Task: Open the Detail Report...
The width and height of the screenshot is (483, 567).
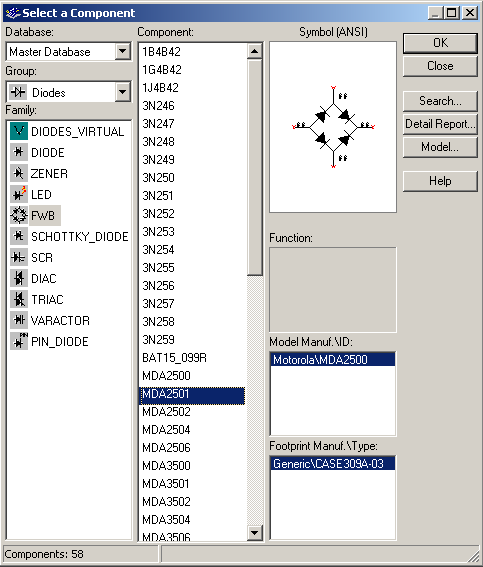Action: 440,124
